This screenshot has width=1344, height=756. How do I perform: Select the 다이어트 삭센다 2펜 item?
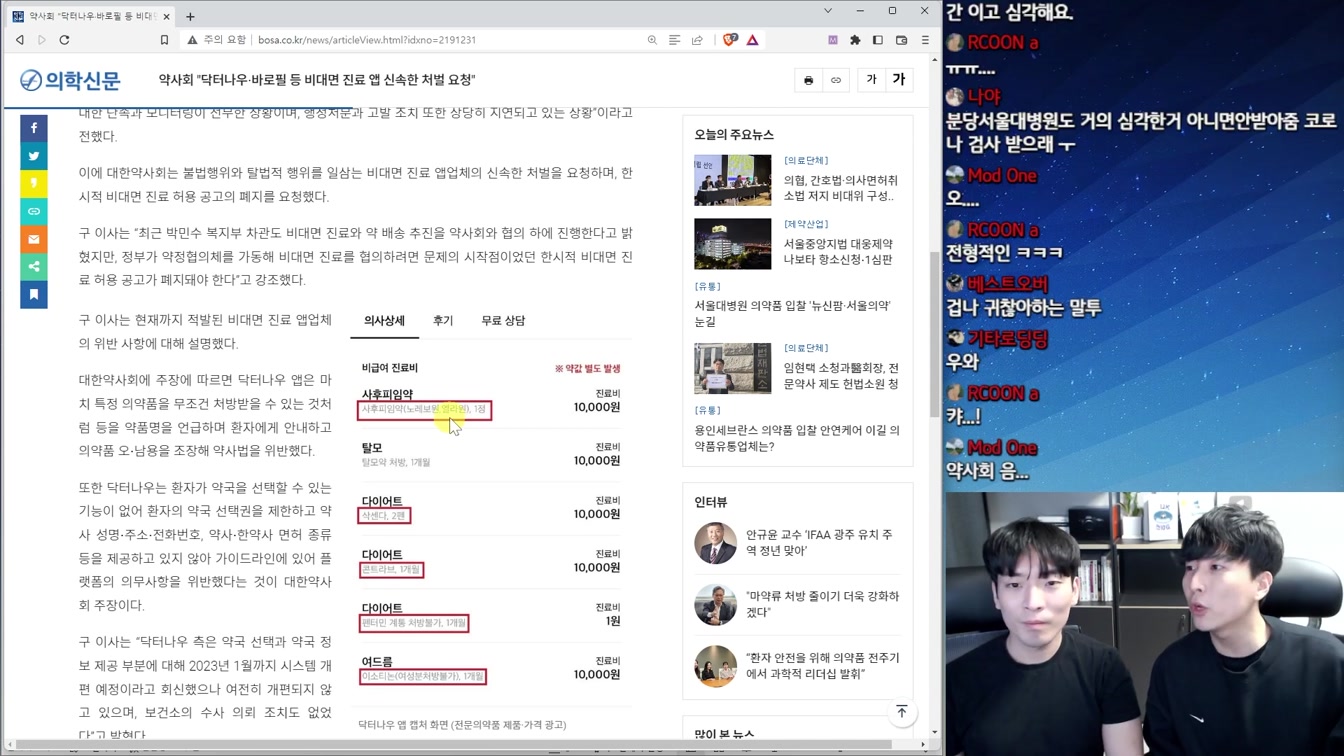tap(490, 508)
